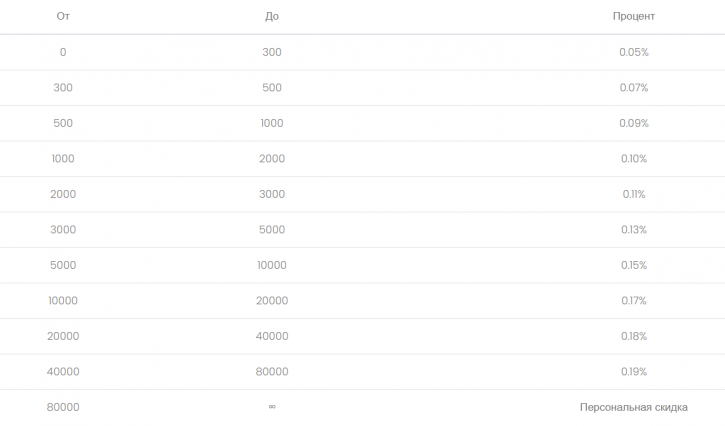Click the 20000 value in the "От" column
The image size is (725, 426).
coord(63,336)
